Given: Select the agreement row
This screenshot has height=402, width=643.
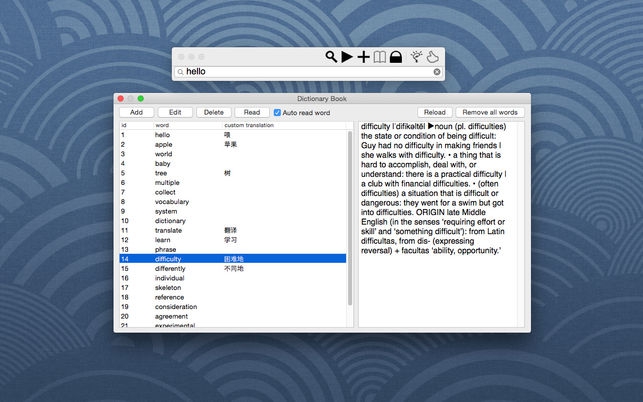Looking at the screenshot, I should (x=233, y=316).
